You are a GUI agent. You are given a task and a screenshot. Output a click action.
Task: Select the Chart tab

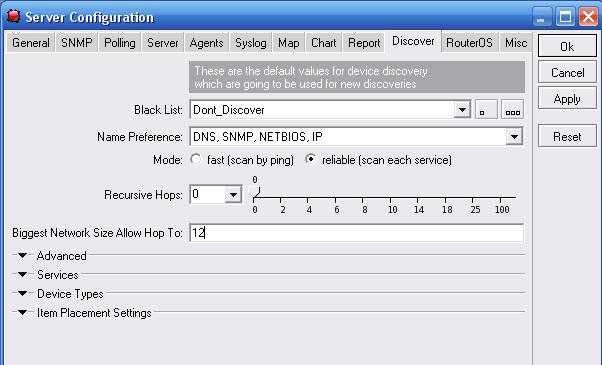tap(324, 43)
